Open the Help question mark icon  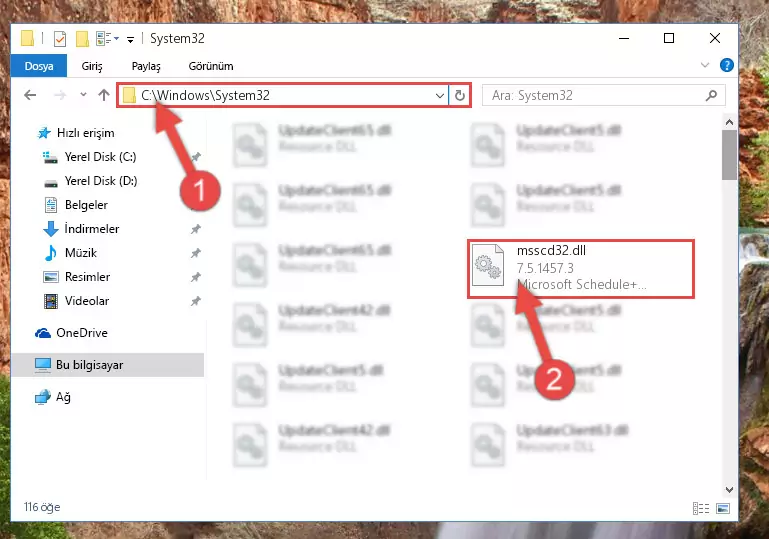point(726,65)
